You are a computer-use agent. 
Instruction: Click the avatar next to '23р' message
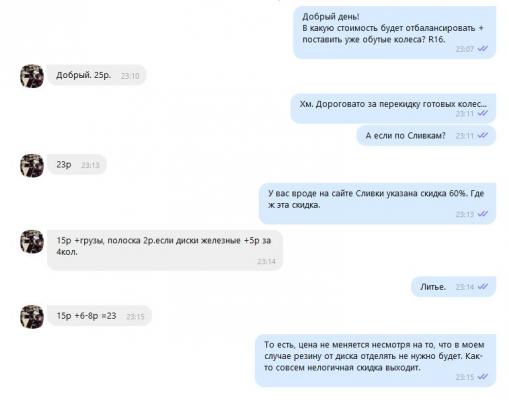point(32,165)
